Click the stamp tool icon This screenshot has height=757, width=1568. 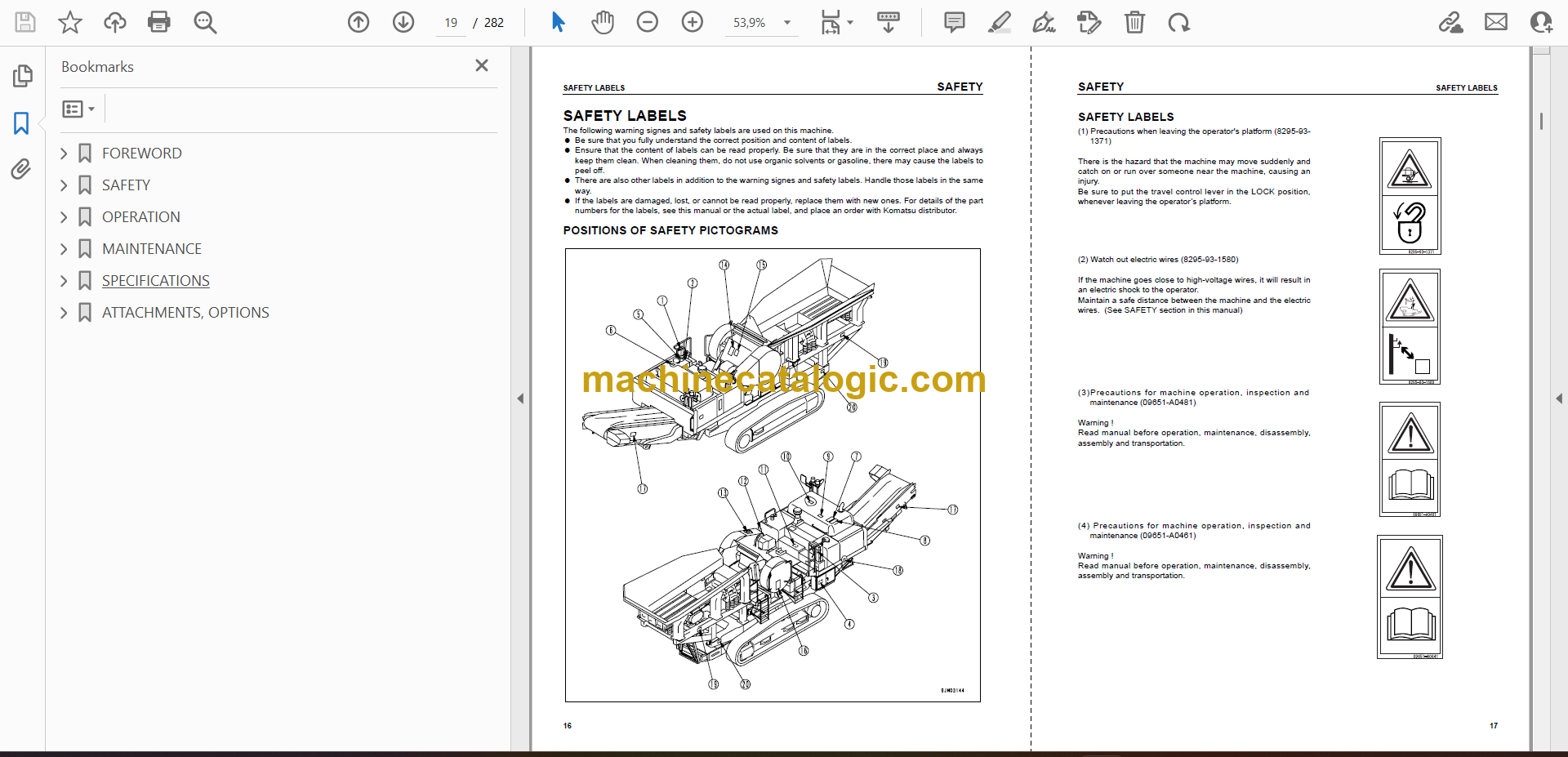[1089, 22]
